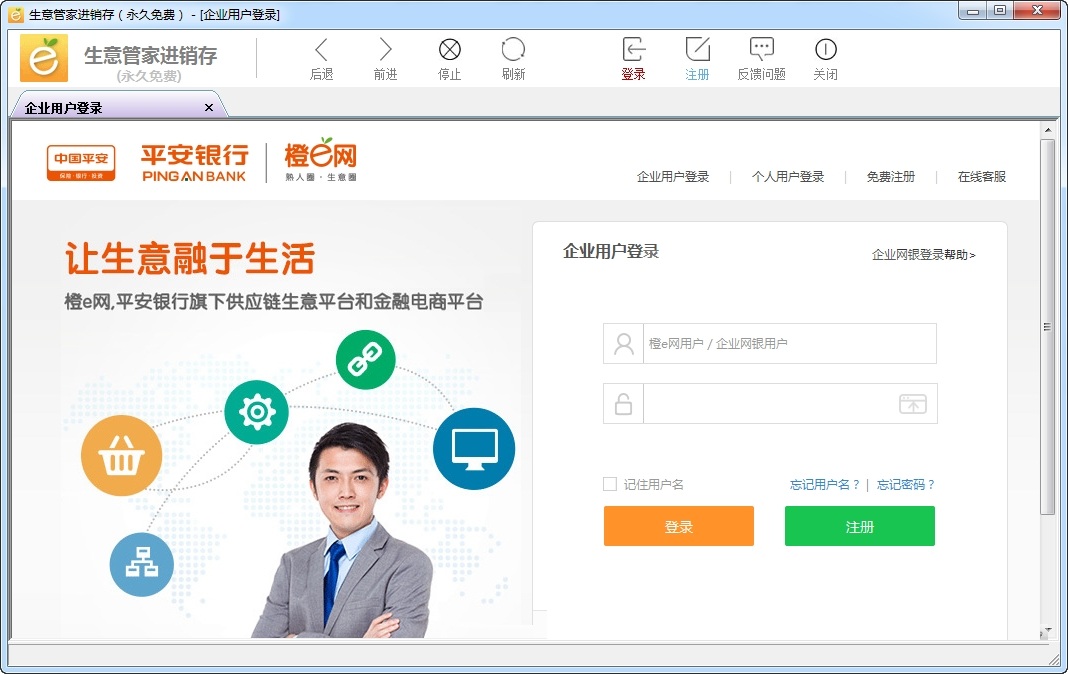
Task: Open the toolbar 注册 register icon
Action: point(697,50)
